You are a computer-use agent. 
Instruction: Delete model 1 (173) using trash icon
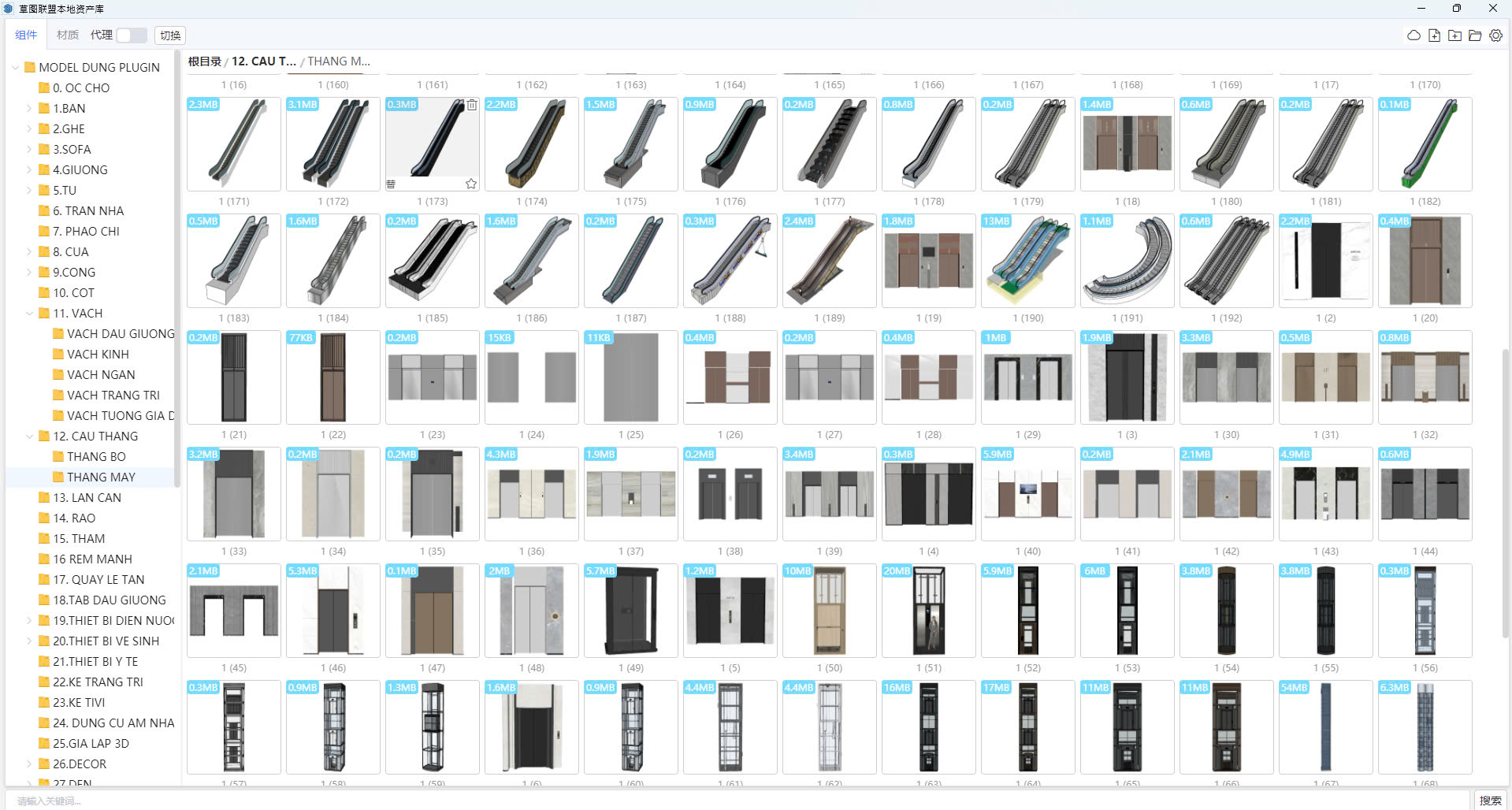click(x=471, y=105)
